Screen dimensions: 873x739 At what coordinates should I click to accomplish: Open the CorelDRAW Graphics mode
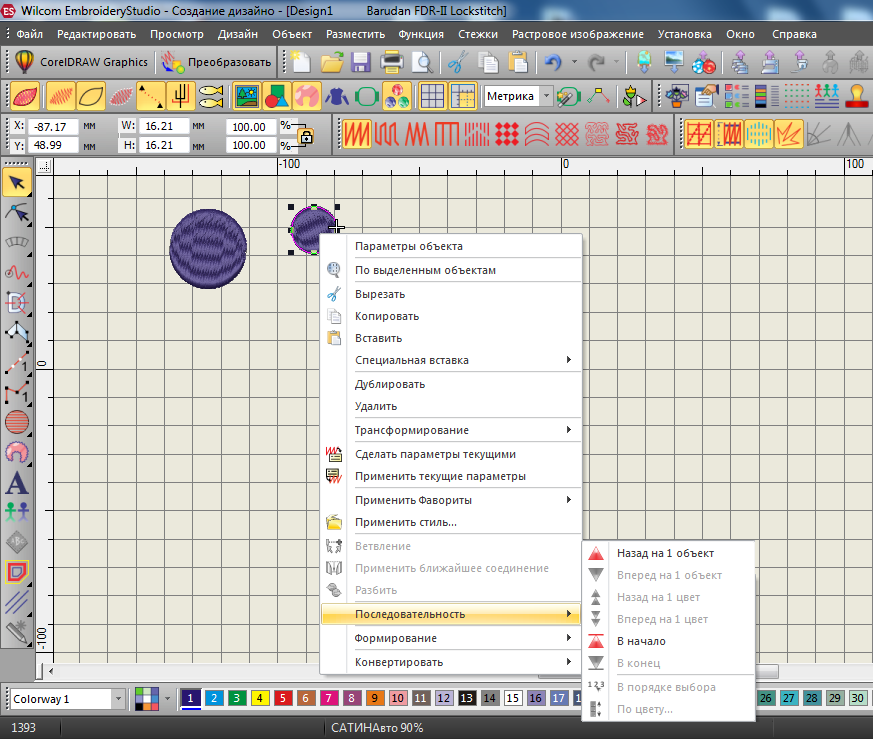tap(82, 62)
